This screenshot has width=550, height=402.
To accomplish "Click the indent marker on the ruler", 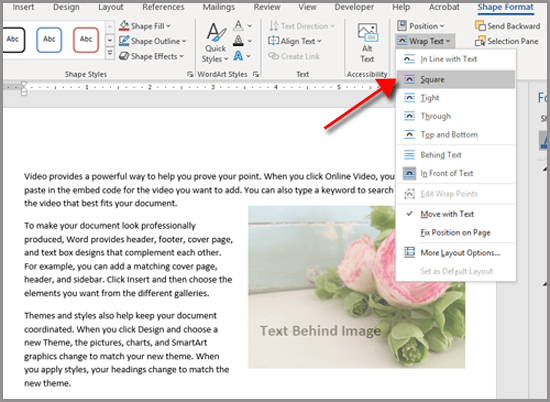I will tap(24, 88).
